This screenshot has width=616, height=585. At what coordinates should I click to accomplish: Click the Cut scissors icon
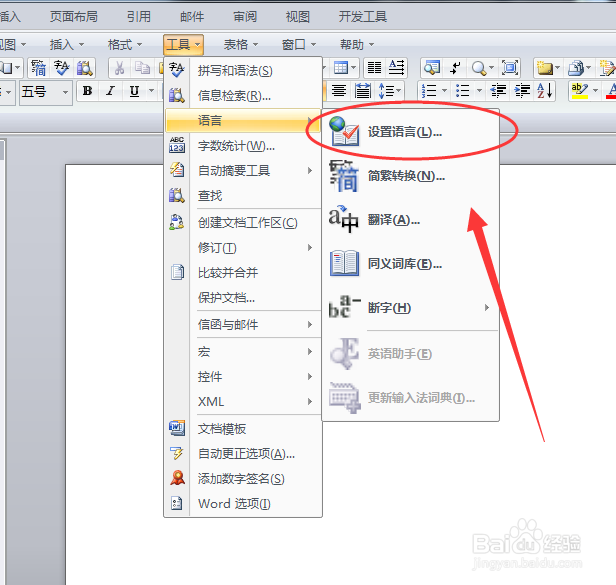(x=119, y=68)
